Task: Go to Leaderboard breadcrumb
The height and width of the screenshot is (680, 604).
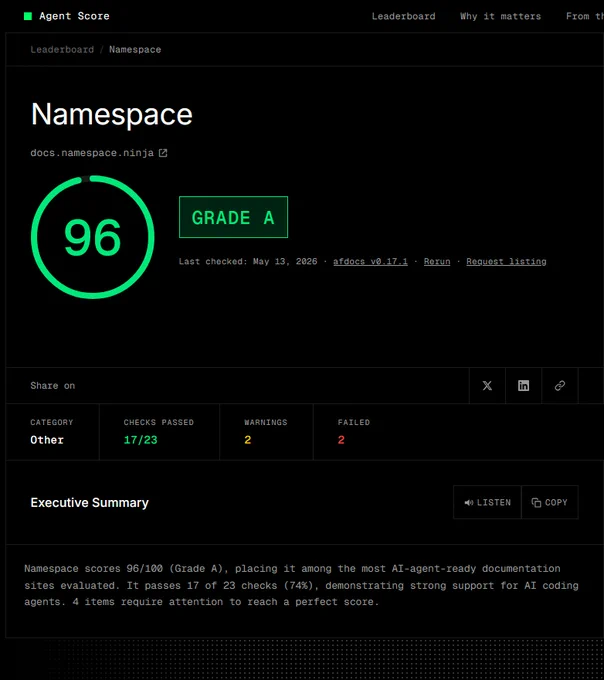Action: (62, 49)
